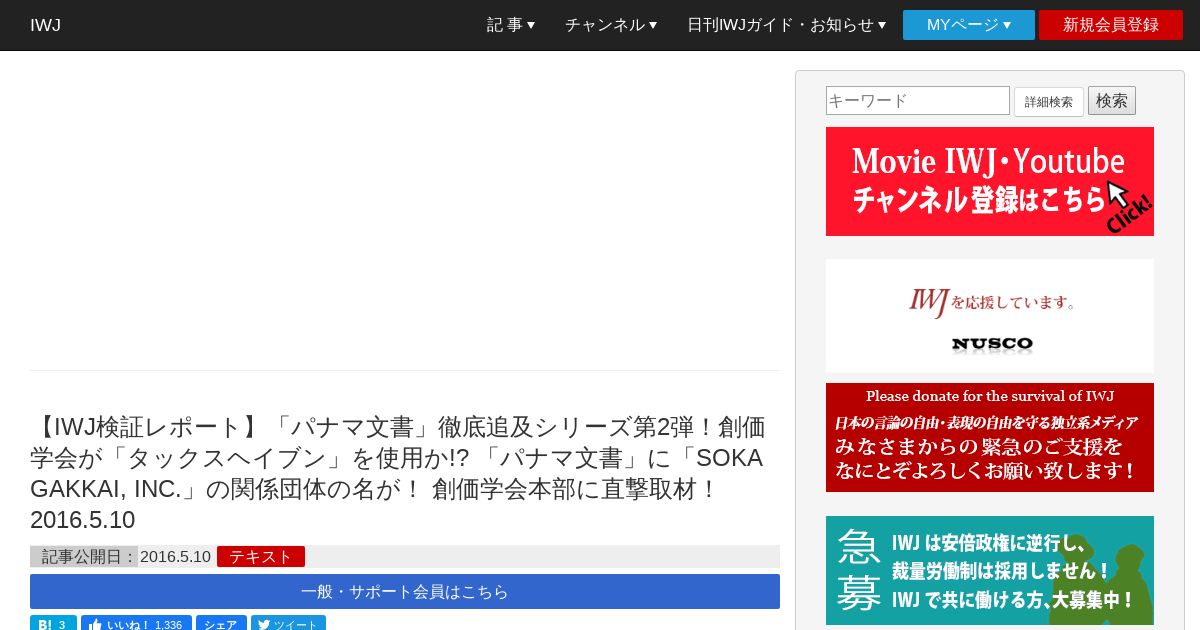Click the Facebook いいね! thumbs-up button
The image size is (1200, 630).
[136, 624]
